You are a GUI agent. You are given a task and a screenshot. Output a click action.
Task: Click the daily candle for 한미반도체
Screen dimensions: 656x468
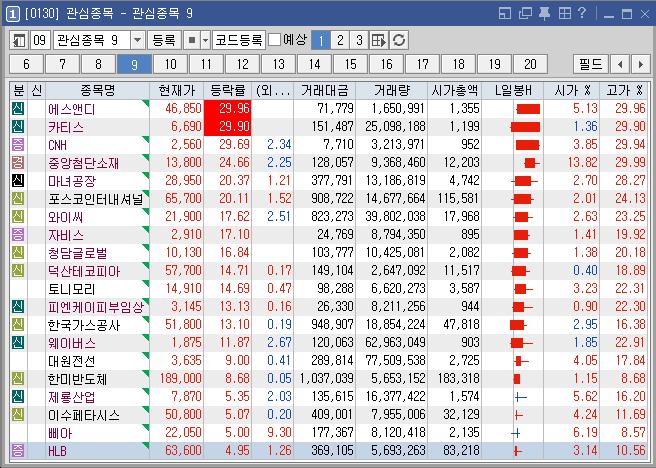(517, 379)
